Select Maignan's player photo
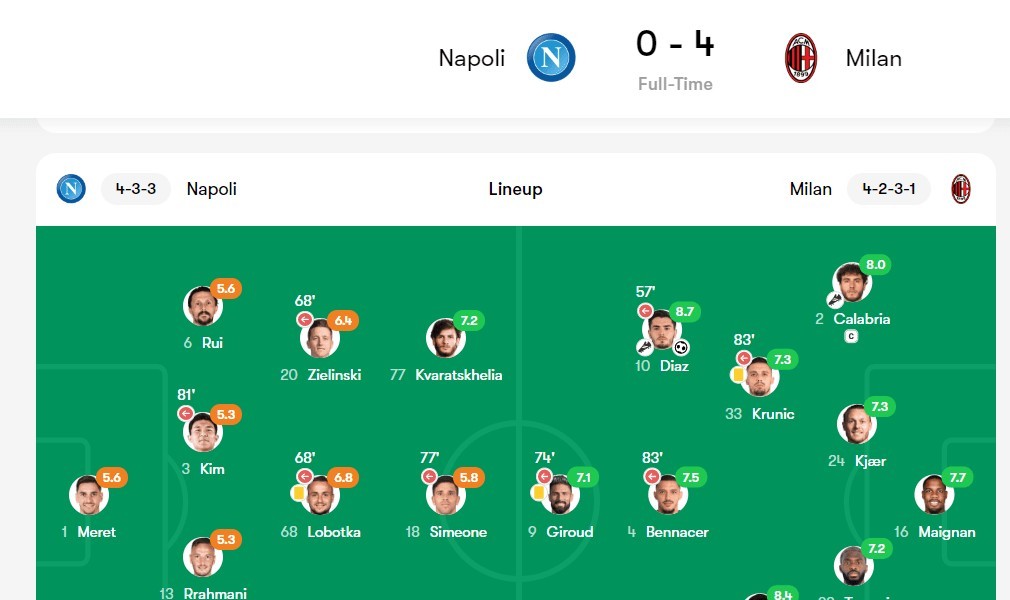Viewport: 1010px width, 600px height. coord(934,495)
